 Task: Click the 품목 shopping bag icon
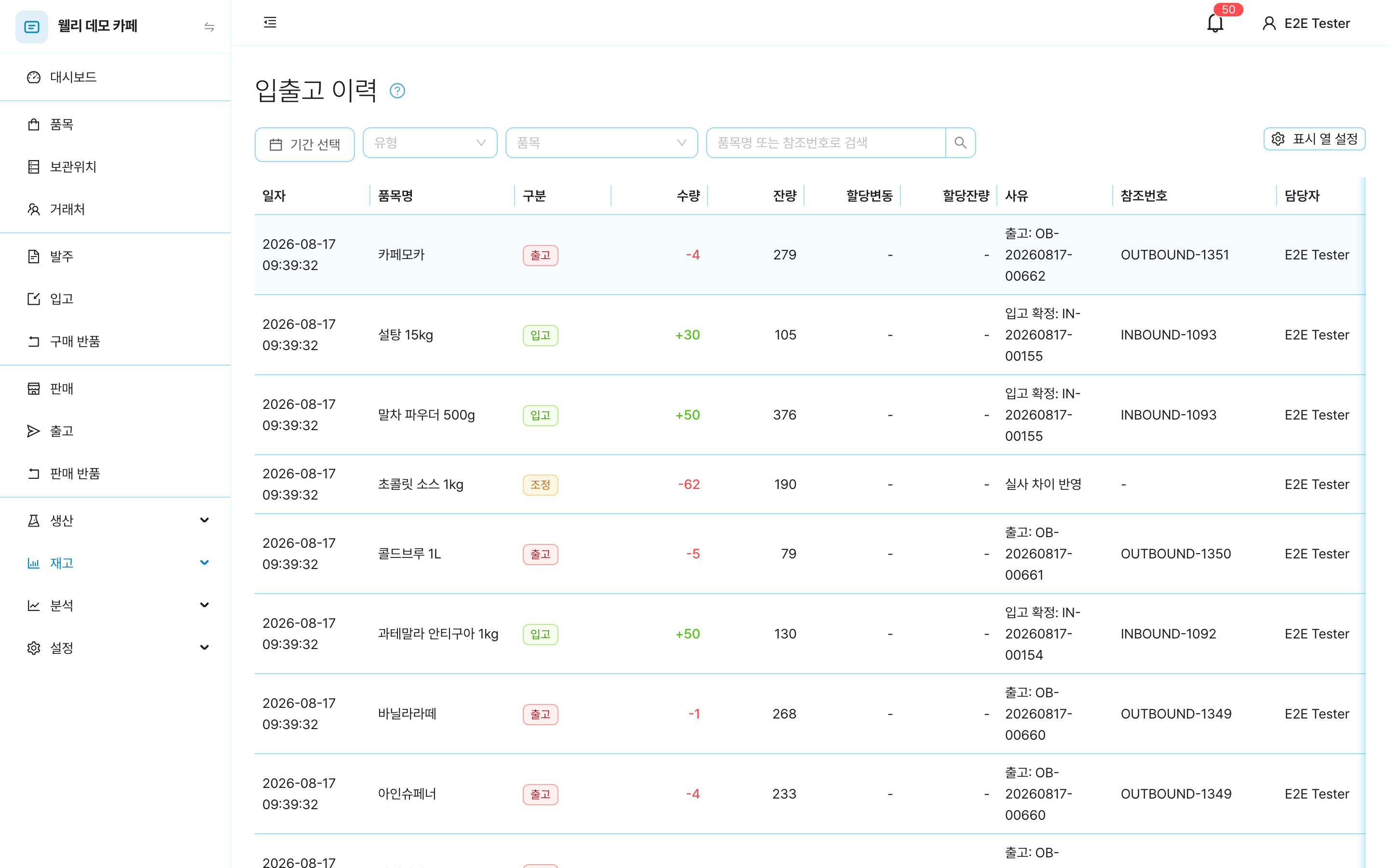click(34, 124)
